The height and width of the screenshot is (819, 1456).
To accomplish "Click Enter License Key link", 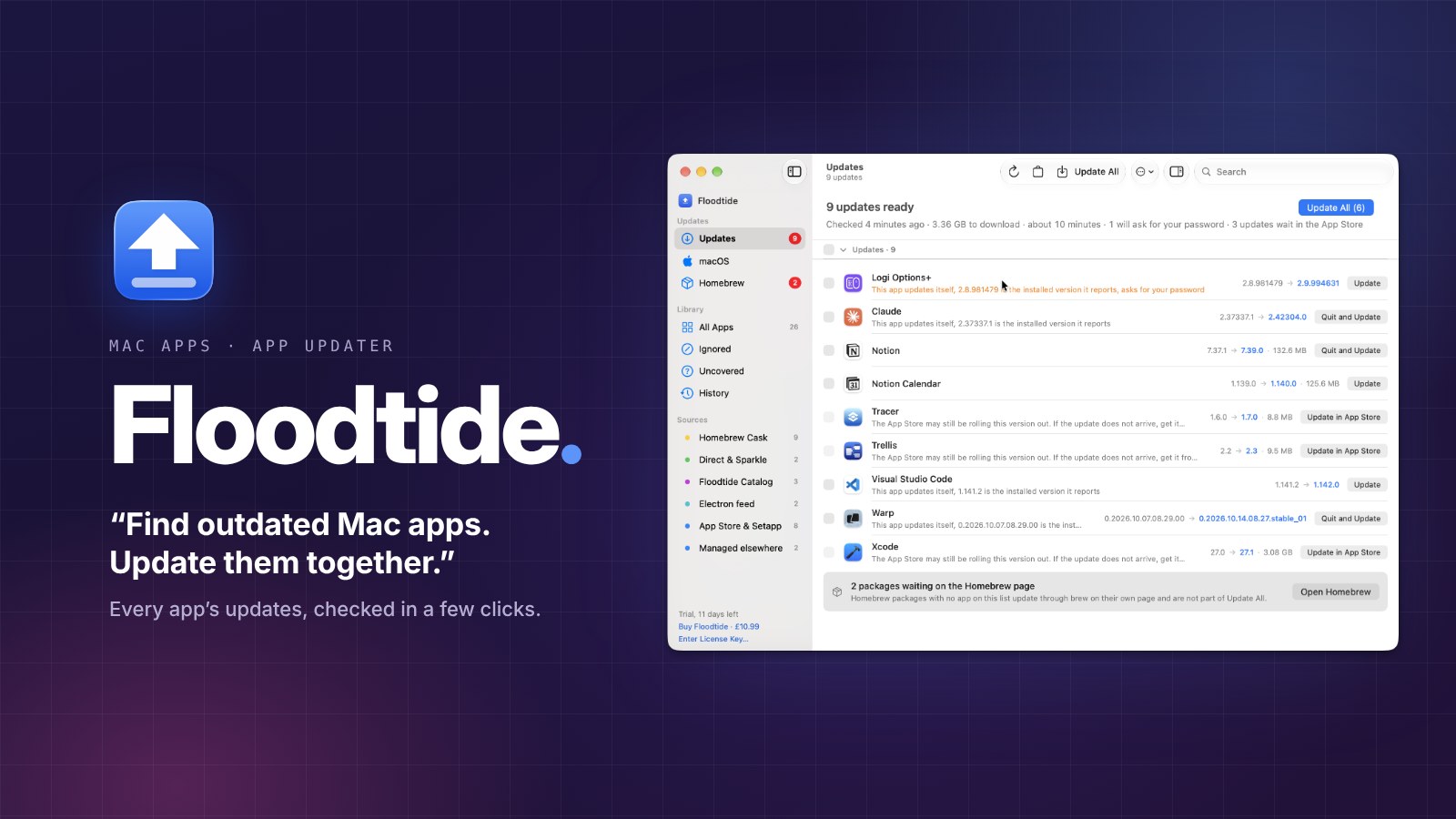I will tap(713, 639).
